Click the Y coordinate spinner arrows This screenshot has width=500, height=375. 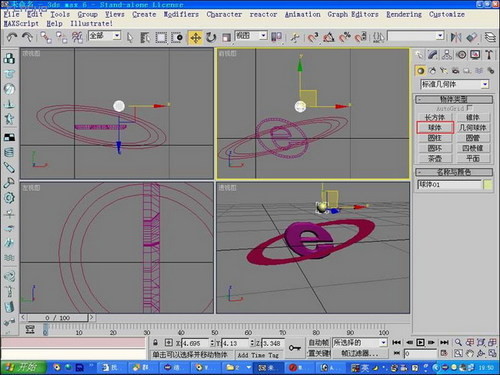tap(252, 343)
